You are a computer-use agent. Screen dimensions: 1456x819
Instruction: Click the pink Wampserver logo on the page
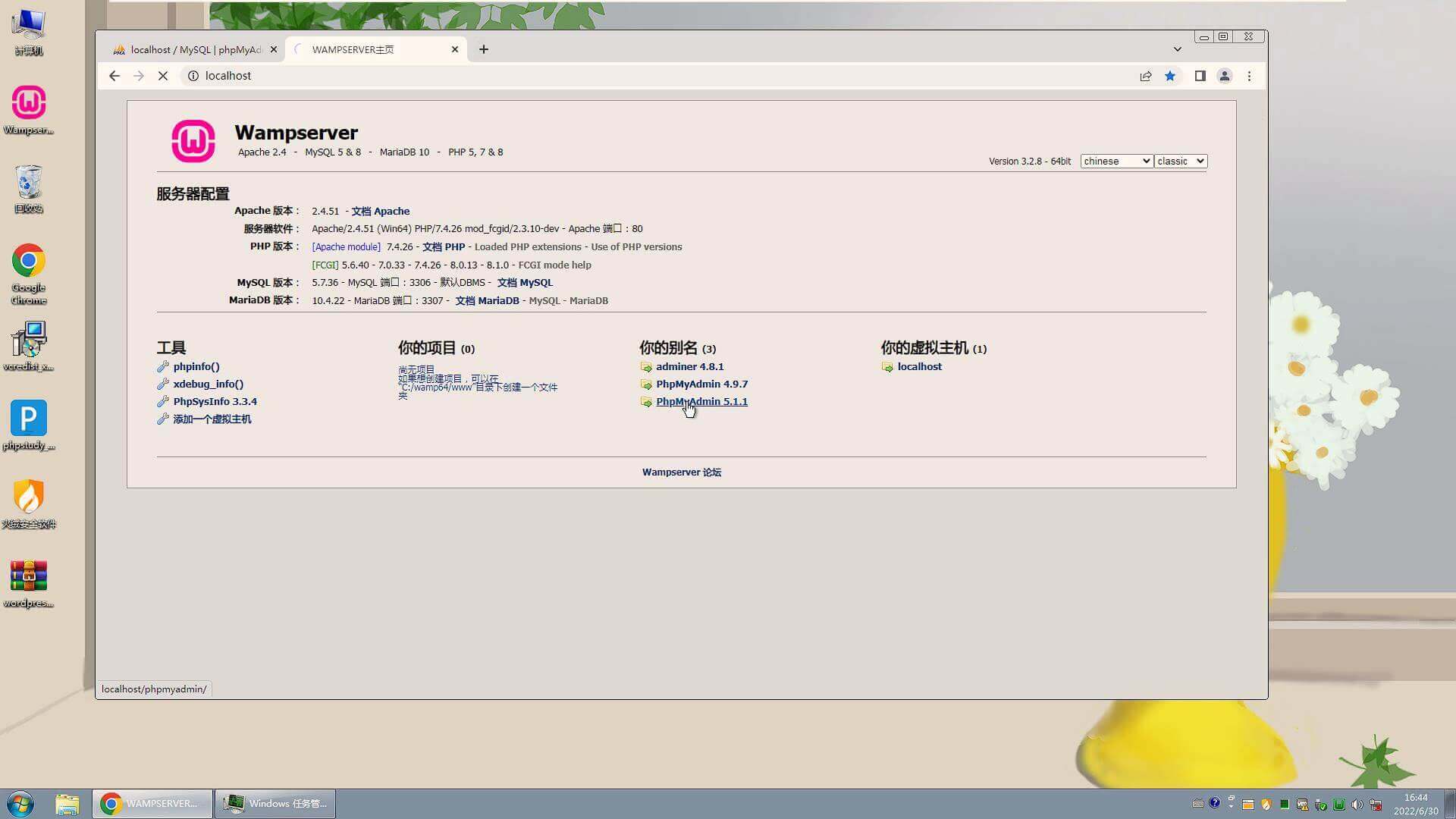[x=193, y=141]
